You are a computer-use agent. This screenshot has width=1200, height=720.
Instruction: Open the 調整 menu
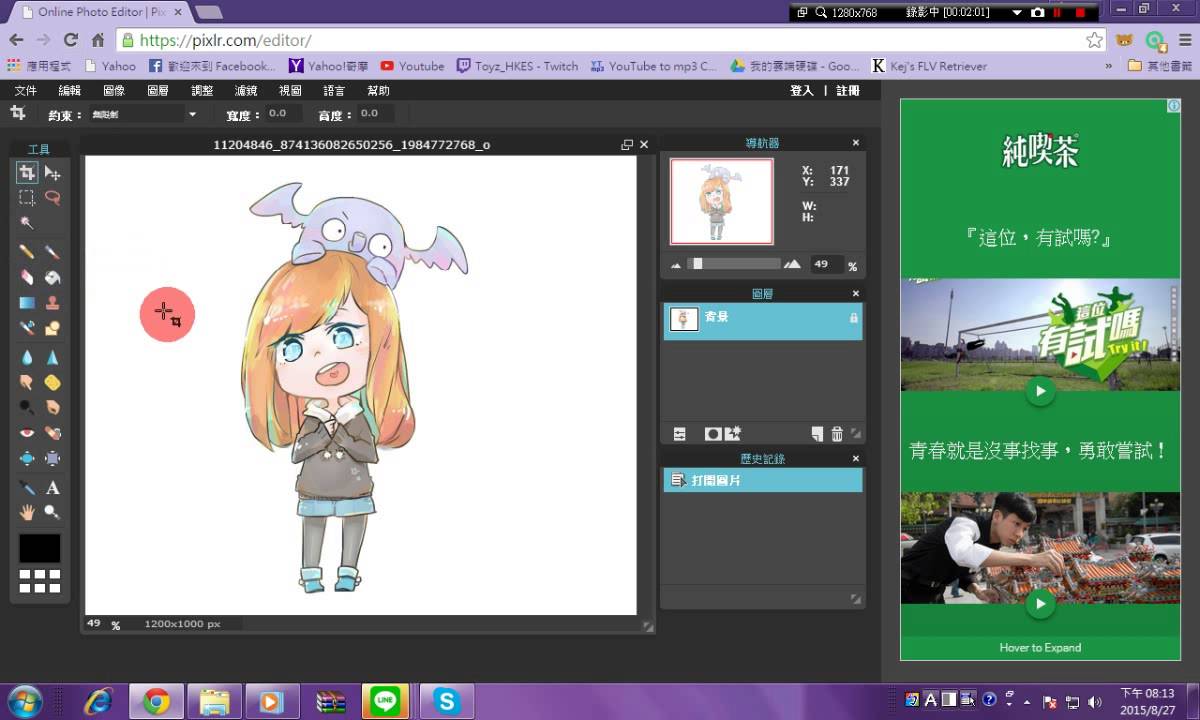tap(202, 90)
